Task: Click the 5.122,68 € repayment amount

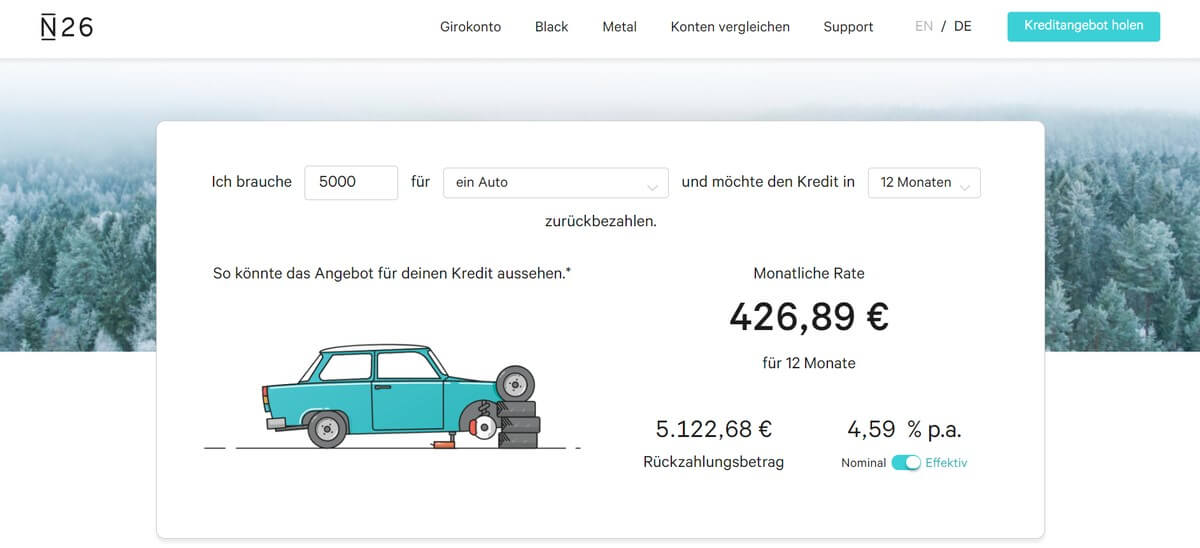Action: click(713, 429)
